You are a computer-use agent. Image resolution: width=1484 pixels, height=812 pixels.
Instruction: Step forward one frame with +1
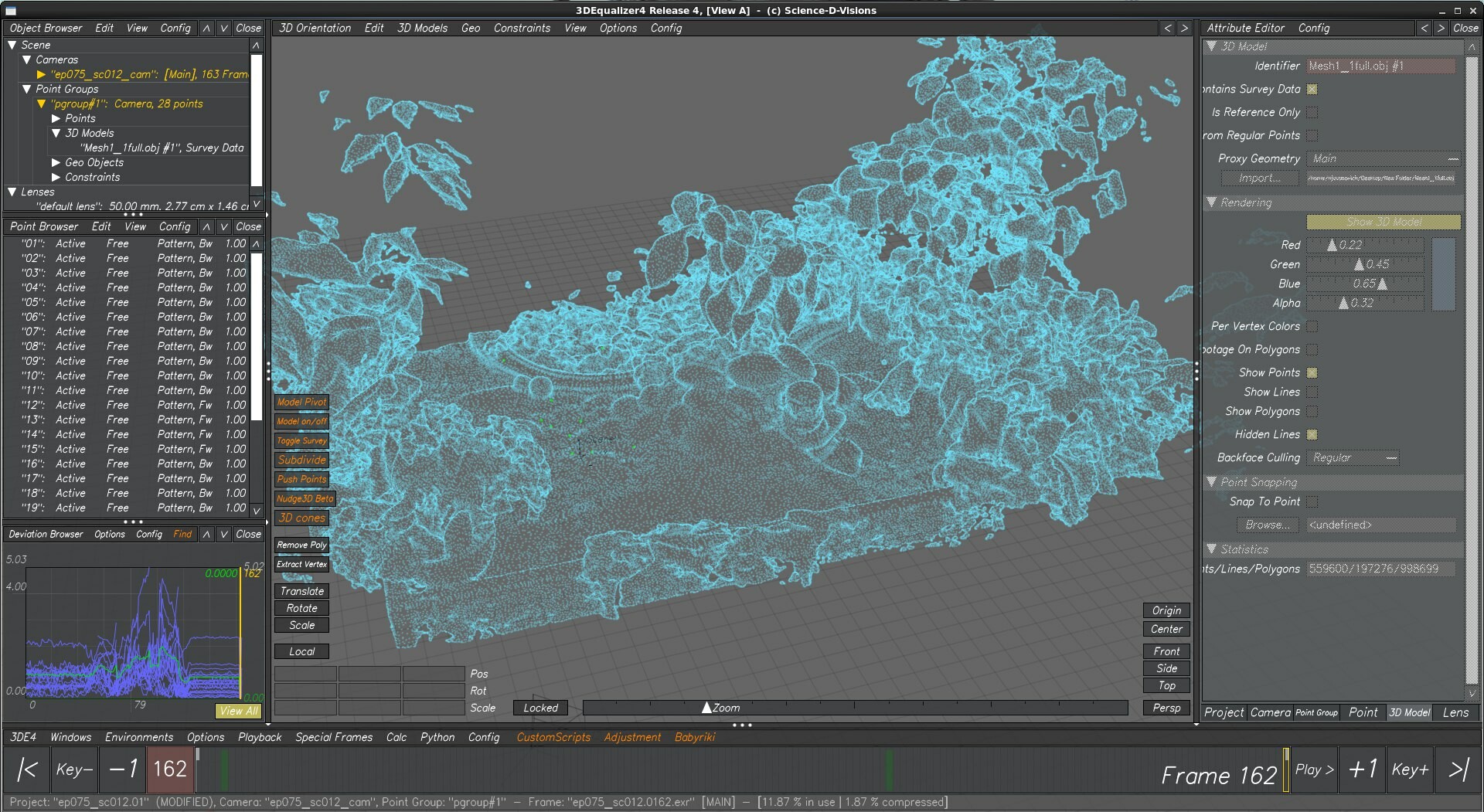[1362, 770]
